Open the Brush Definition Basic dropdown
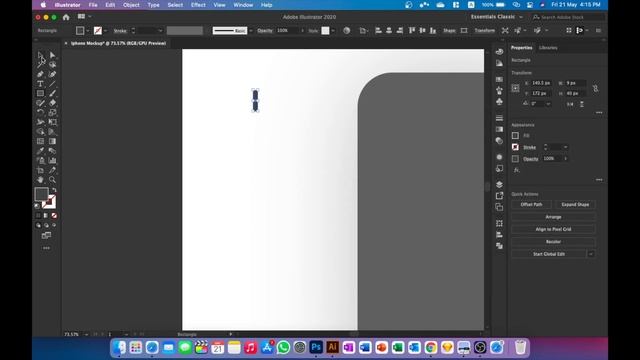 [x=251, y=31]
